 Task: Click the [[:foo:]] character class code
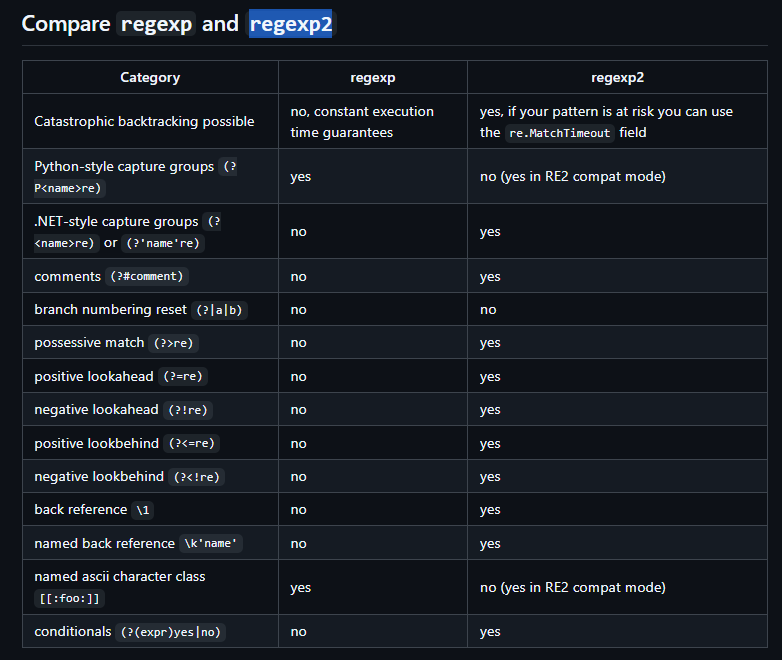click(x=69, y=598)
